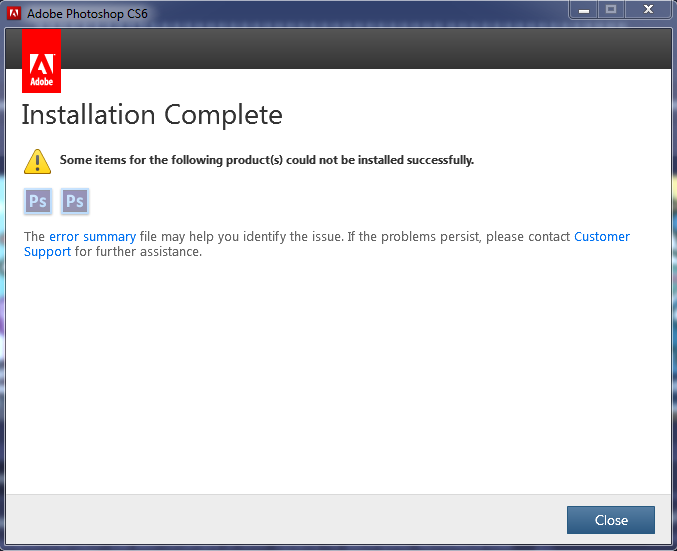
Task: Click the Close button
Action: tap(611, 520)
